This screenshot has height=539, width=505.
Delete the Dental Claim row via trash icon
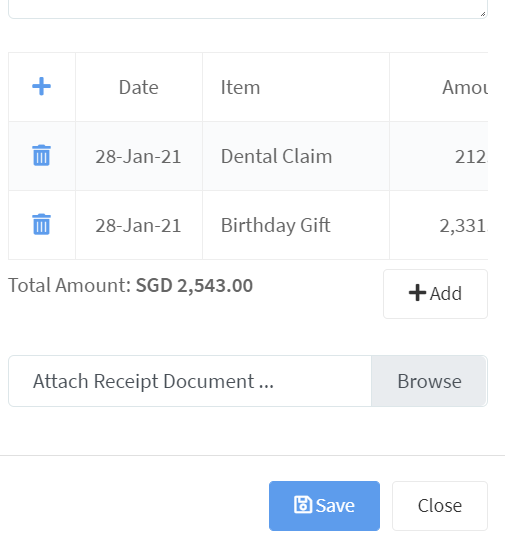(42, 155)
